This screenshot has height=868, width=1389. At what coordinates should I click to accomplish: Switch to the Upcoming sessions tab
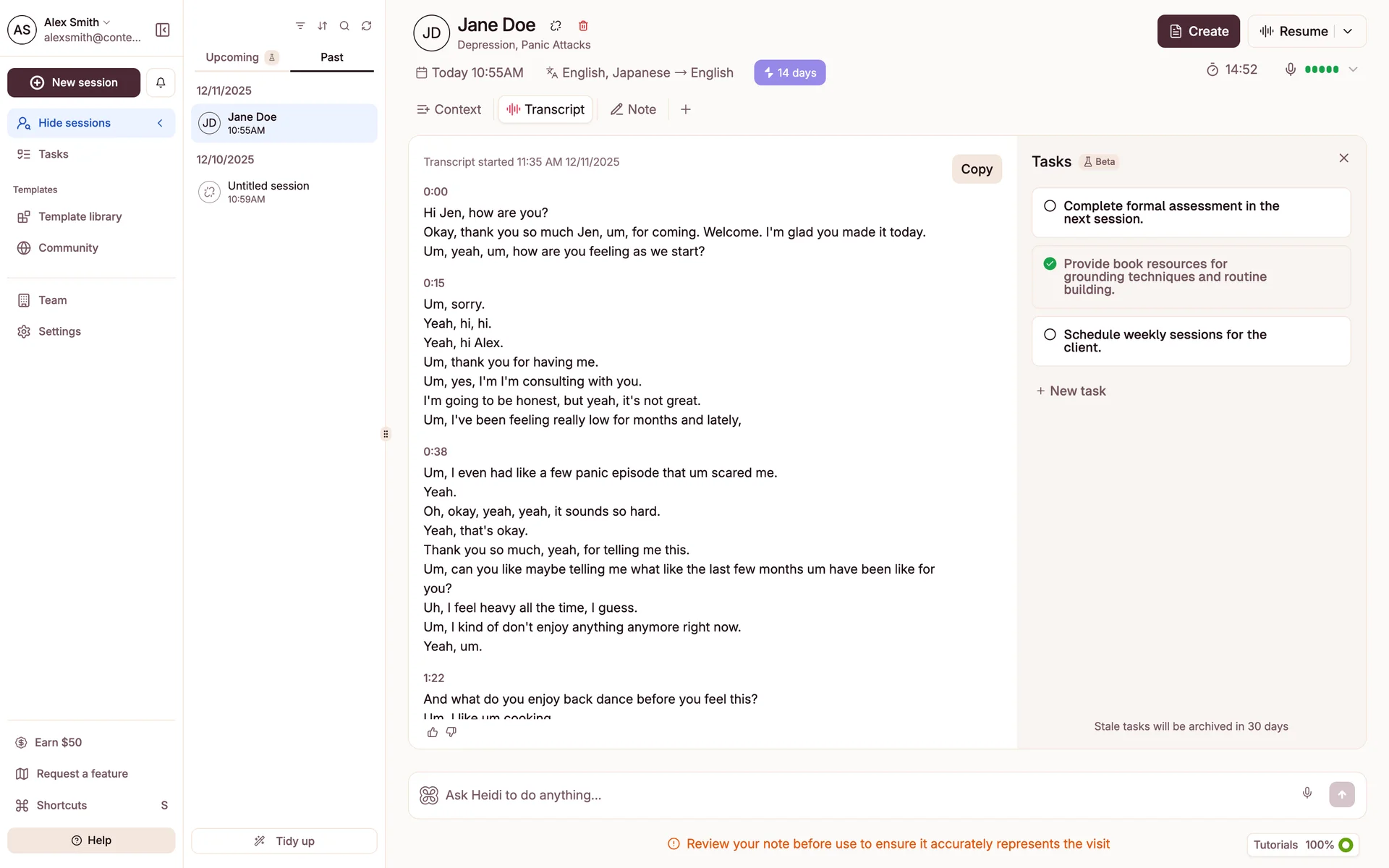click(232, 57)
